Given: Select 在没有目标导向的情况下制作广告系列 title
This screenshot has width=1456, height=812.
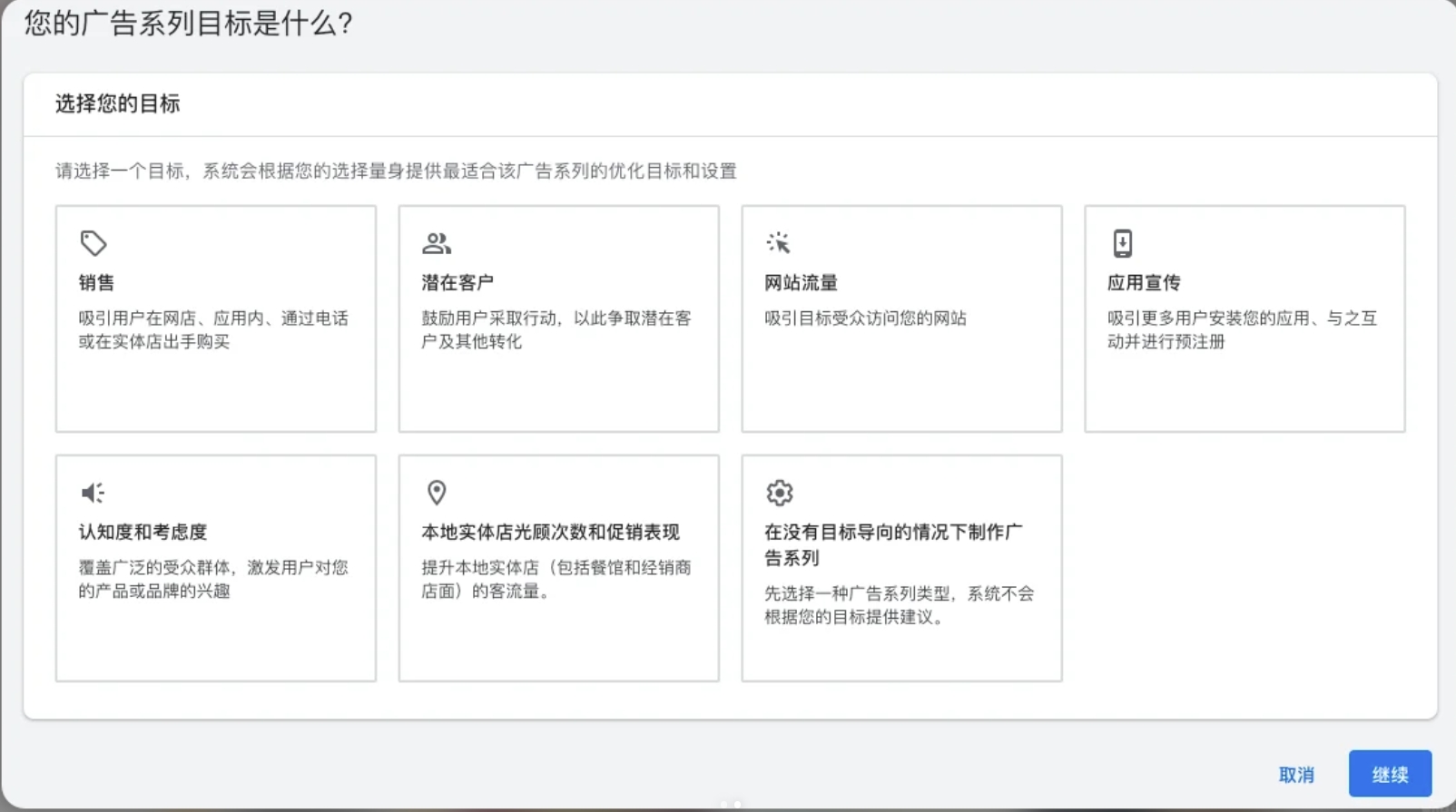Looking at the screenshot, I should (x=893, y=545).
